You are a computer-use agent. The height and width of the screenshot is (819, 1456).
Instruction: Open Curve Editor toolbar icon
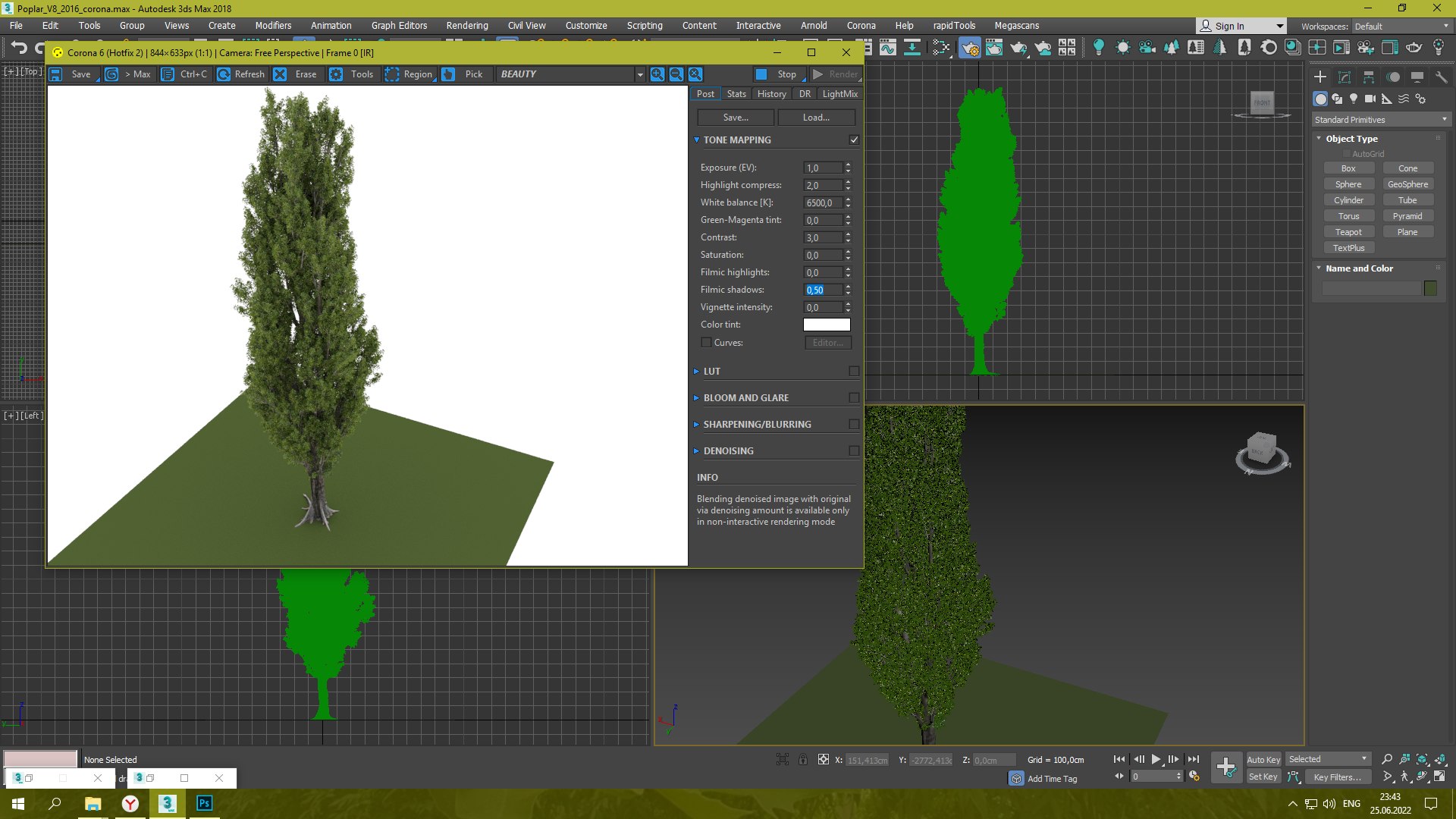[887, 48]
